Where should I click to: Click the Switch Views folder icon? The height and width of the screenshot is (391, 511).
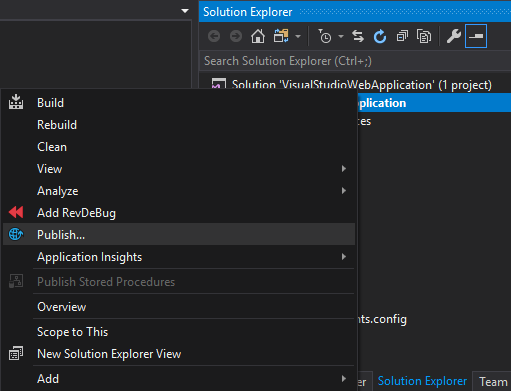coord(281,36)
